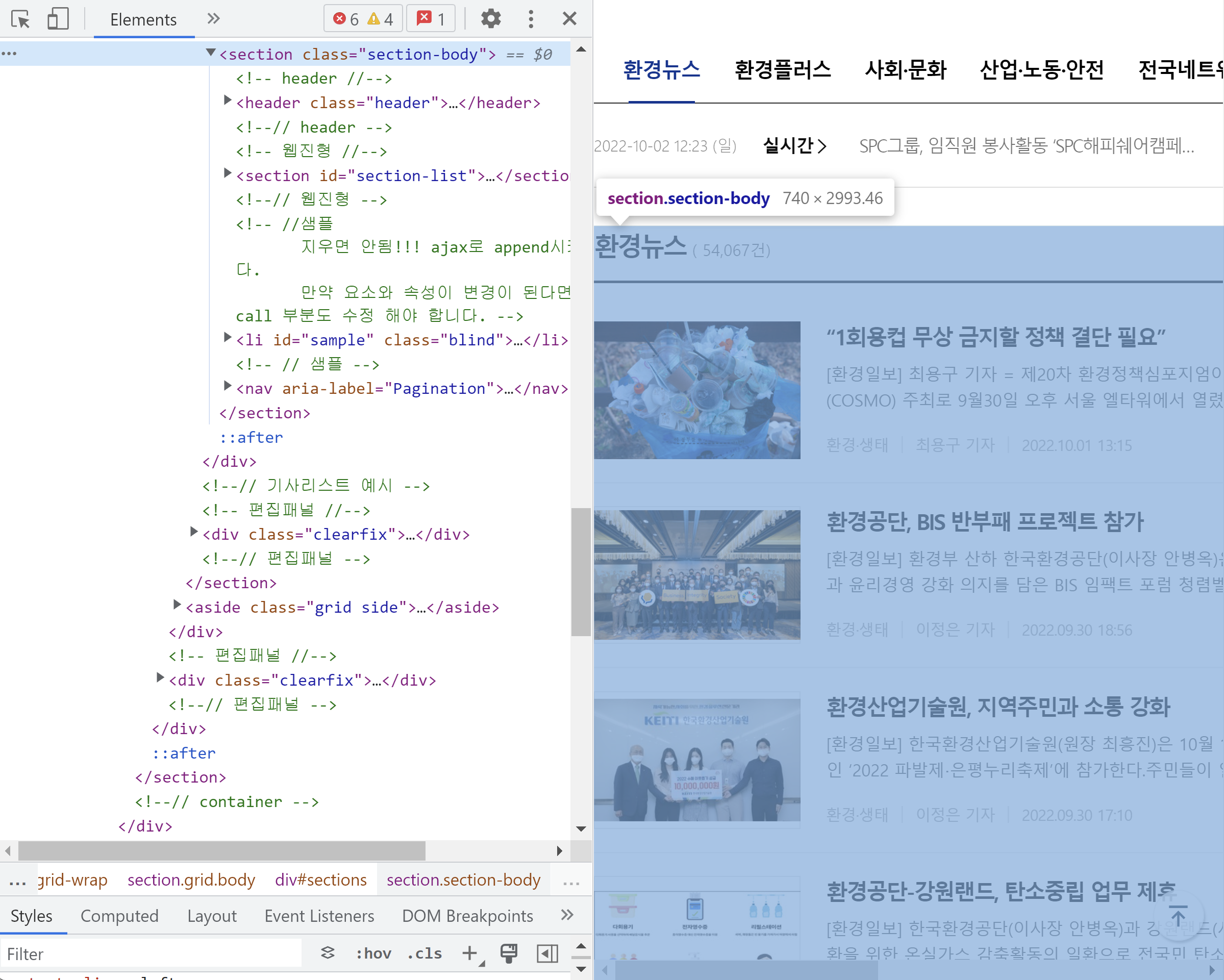Open the customize DevTools three-dot menu

coord(530,19)
